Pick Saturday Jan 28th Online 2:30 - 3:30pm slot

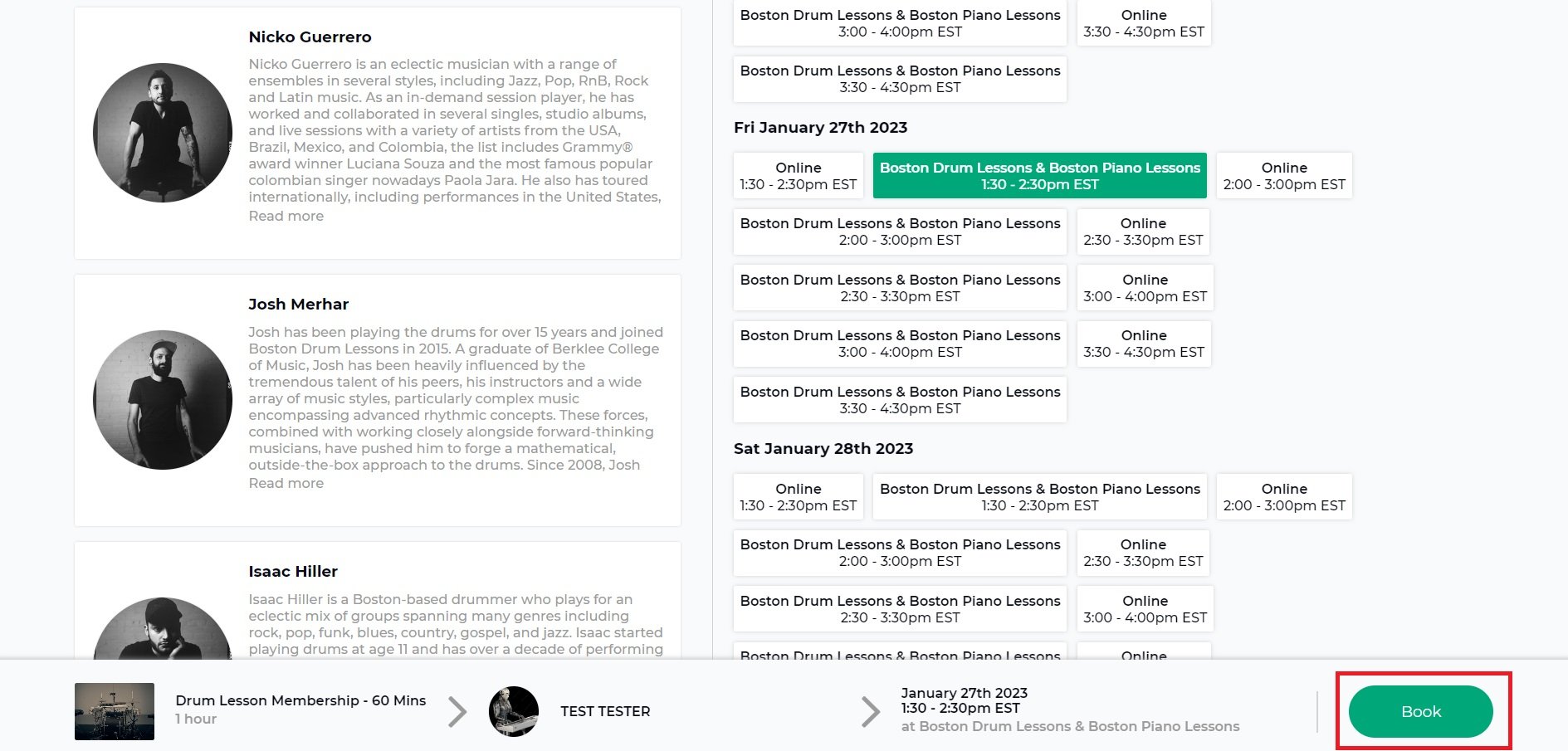[1143, 553]
